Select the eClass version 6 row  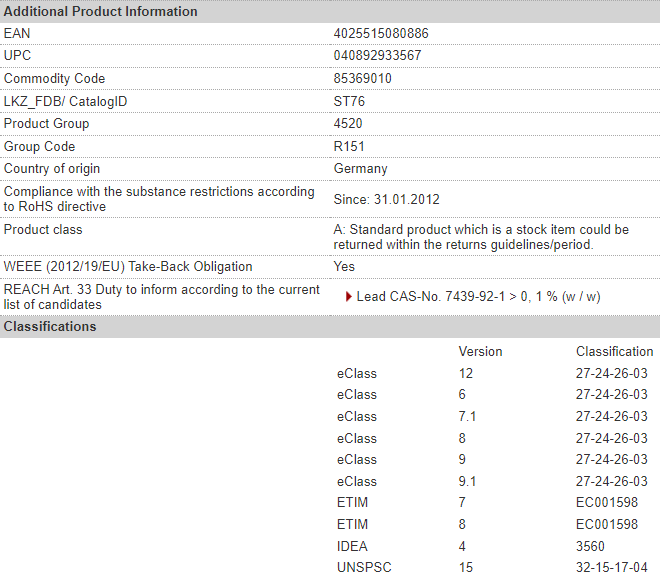click(x=492, y=394)
